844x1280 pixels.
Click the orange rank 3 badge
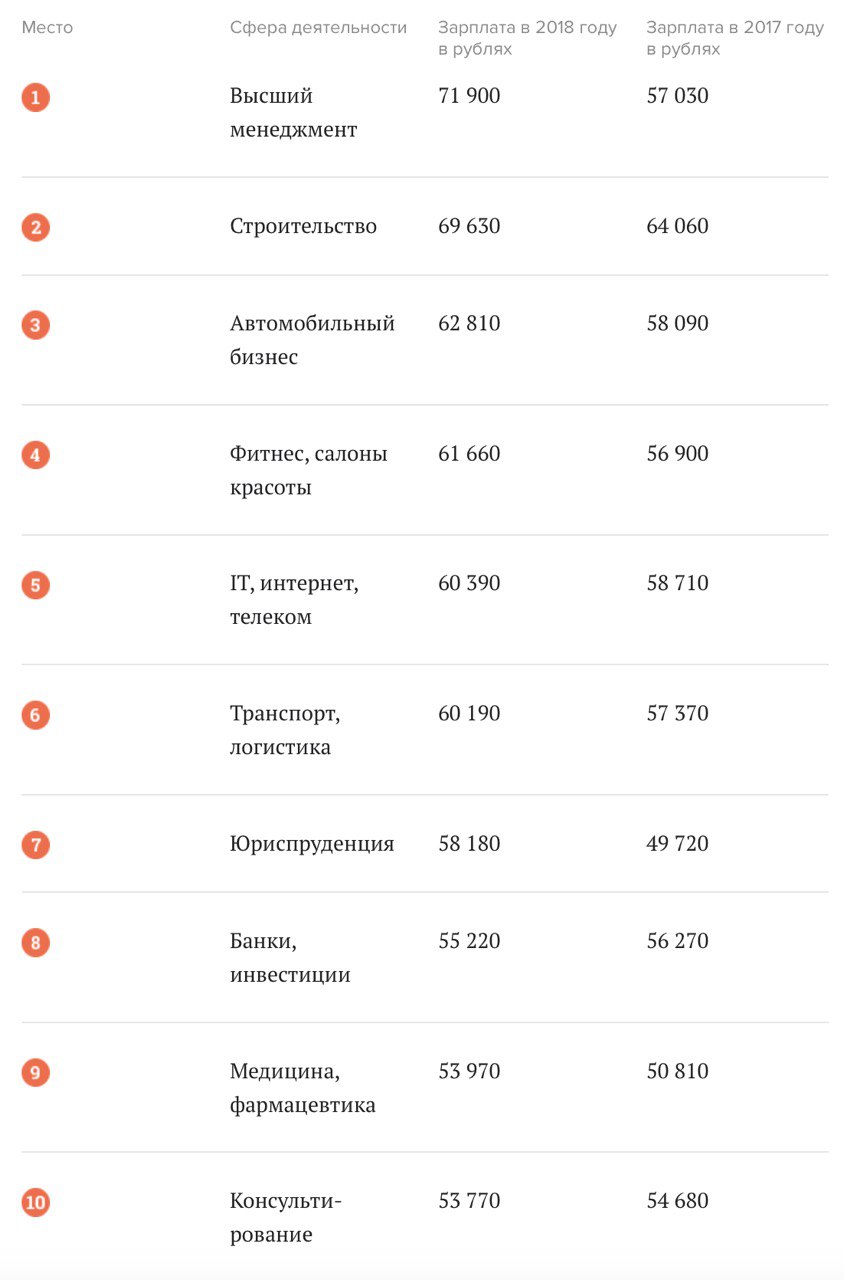pos(35,325)
